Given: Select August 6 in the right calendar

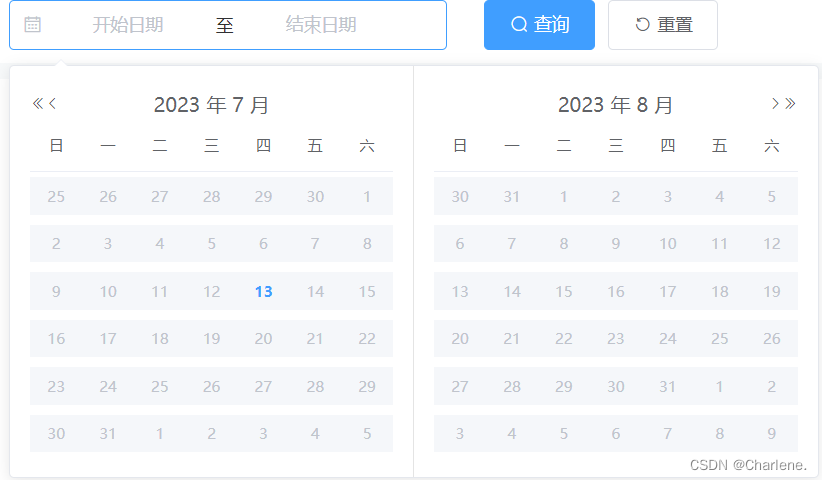Looking at the screenshot, I should (460, 244).
